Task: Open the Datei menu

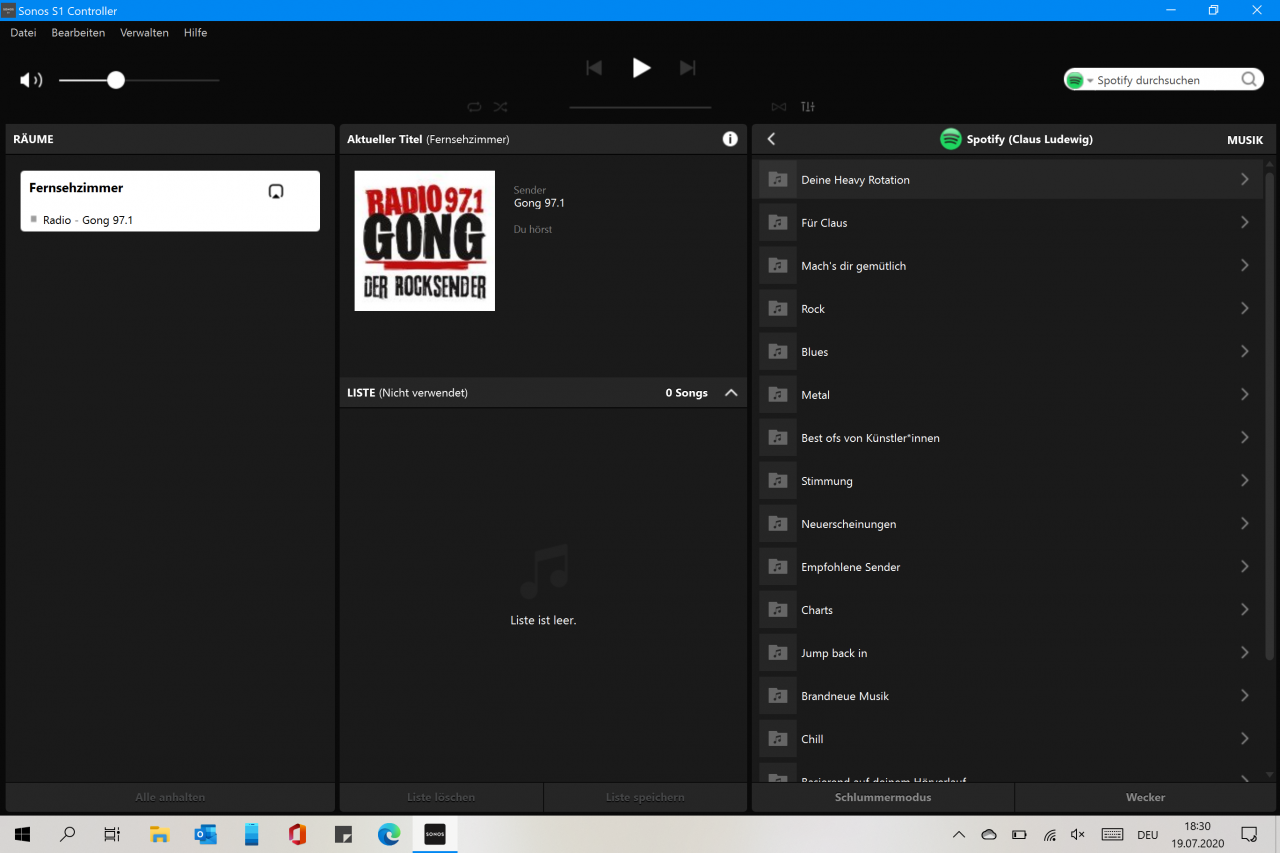Action: point(23,33)
